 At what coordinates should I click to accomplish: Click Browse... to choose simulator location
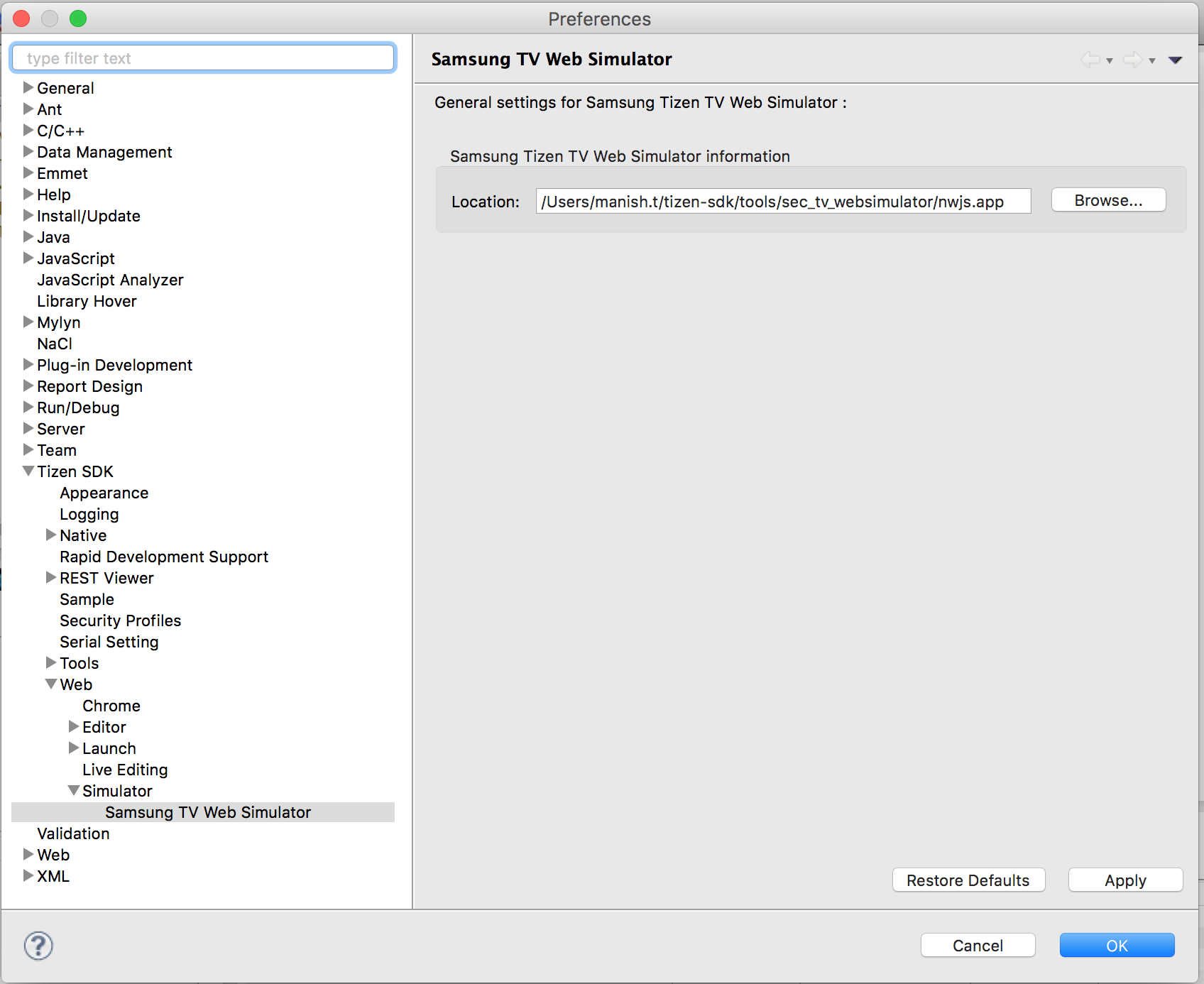1108,200
